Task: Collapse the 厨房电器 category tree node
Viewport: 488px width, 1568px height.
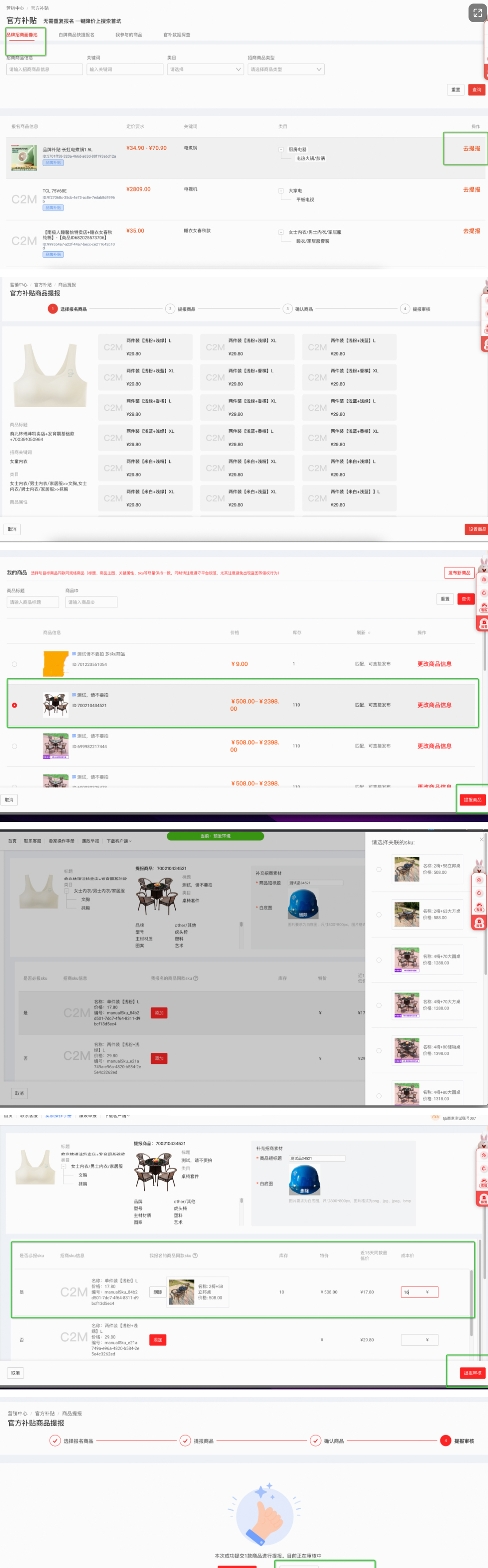Action: tap(281, 149)
